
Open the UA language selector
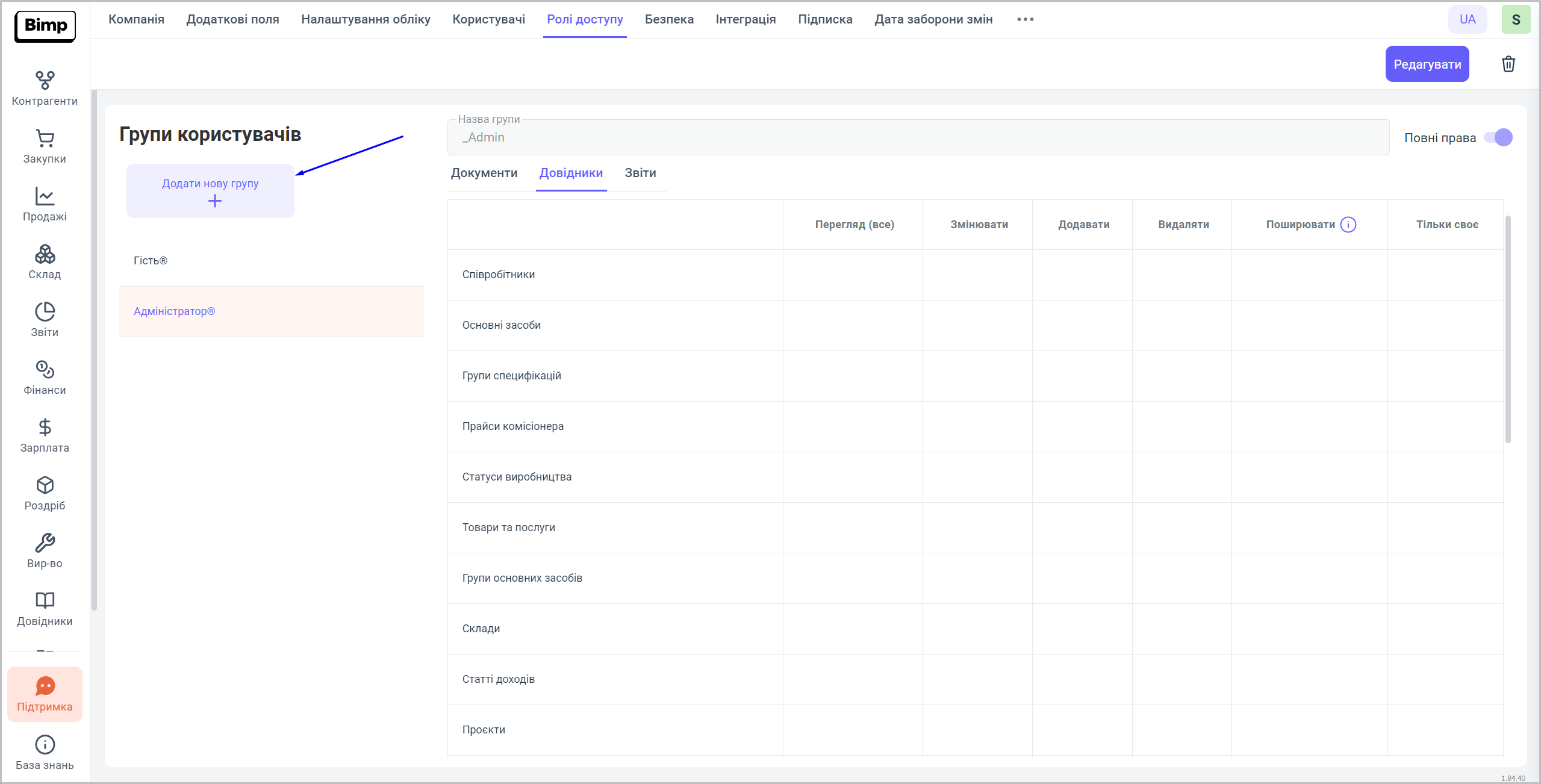(x=1467, y=19)
